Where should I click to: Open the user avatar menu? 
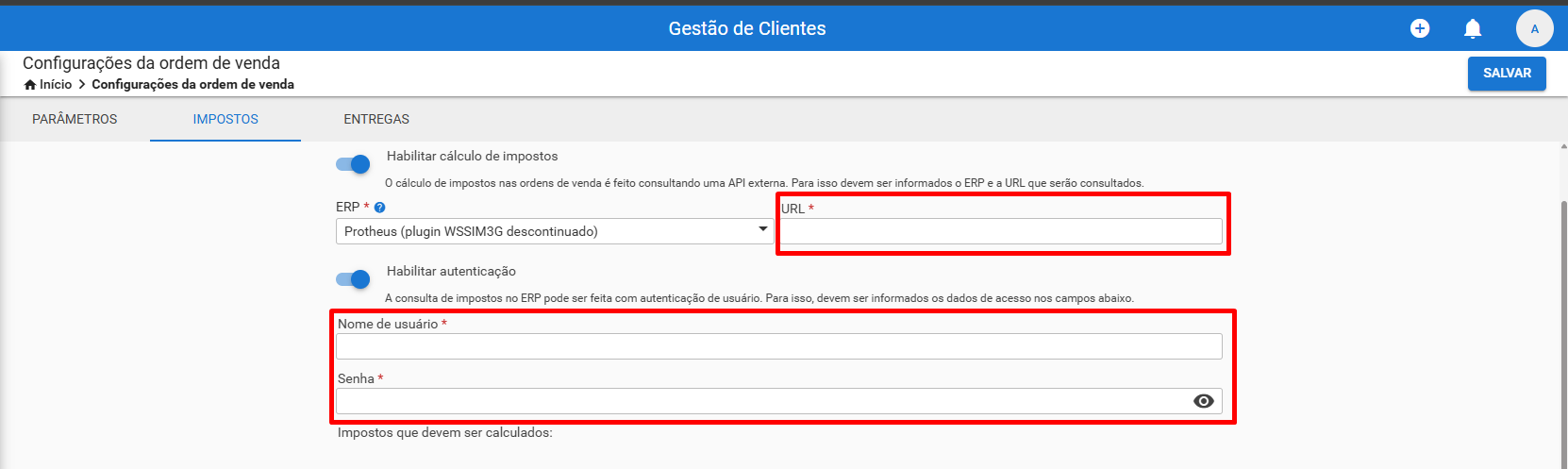coord(1534,28)
